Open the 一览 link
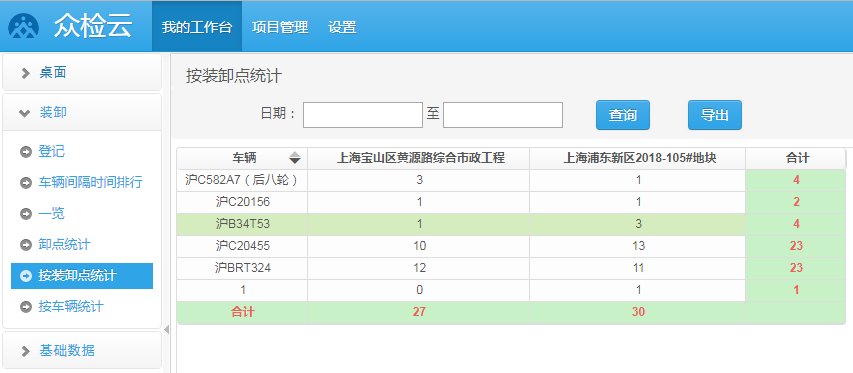This screenshot has width=853, height=373. pos(52,214)
